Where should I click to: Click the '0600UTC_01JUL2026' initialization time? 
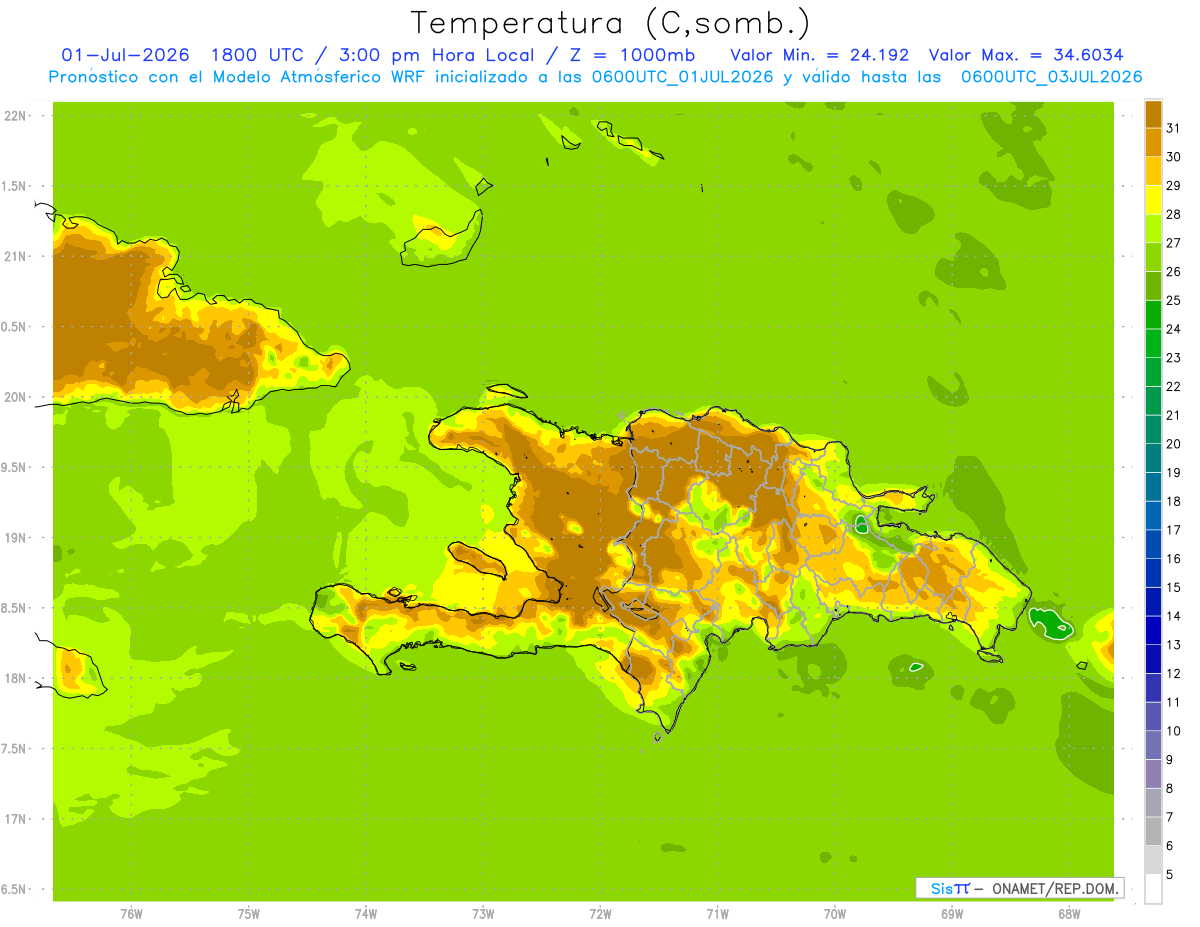click(679, 77)
